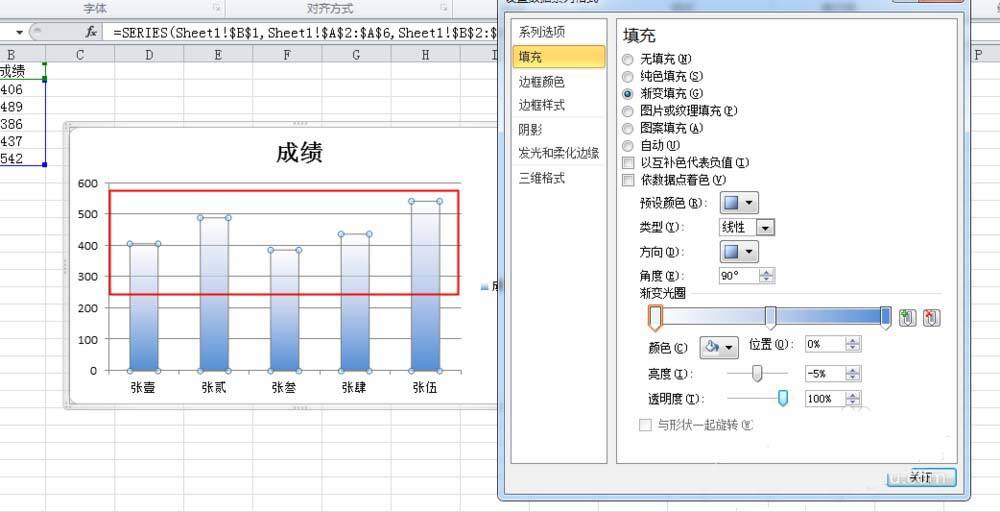Open the 方向 direction dropdown
This screenshot has height=512, width=1000.
[739, 251]
